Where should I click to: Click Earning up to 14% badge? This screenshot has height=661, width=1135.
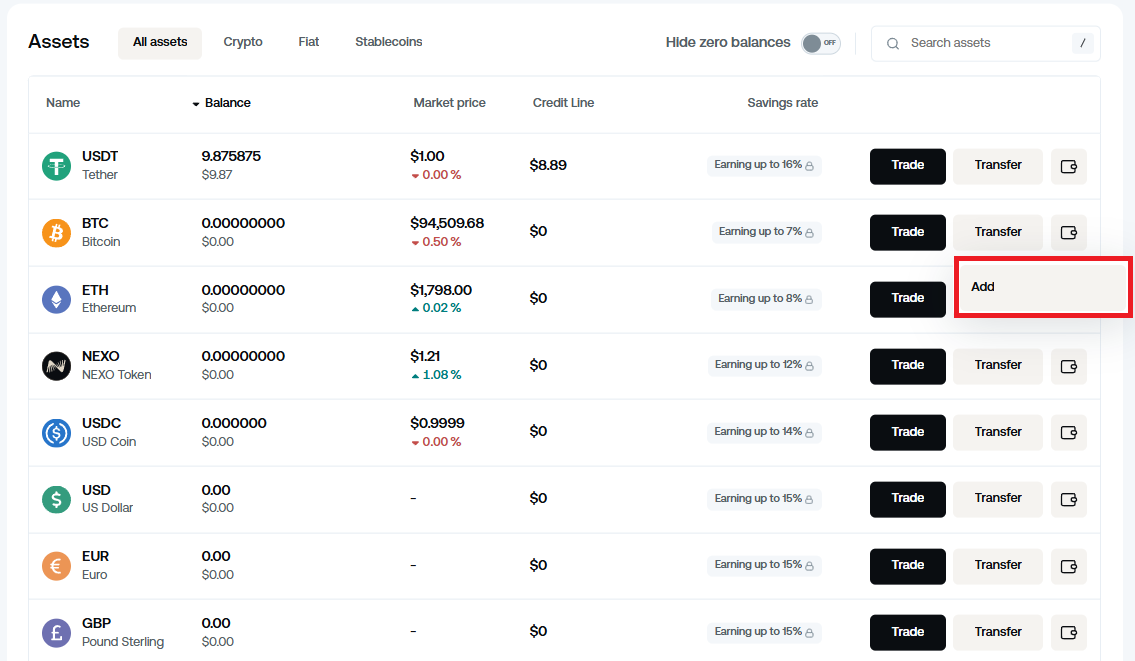point(764,431)
